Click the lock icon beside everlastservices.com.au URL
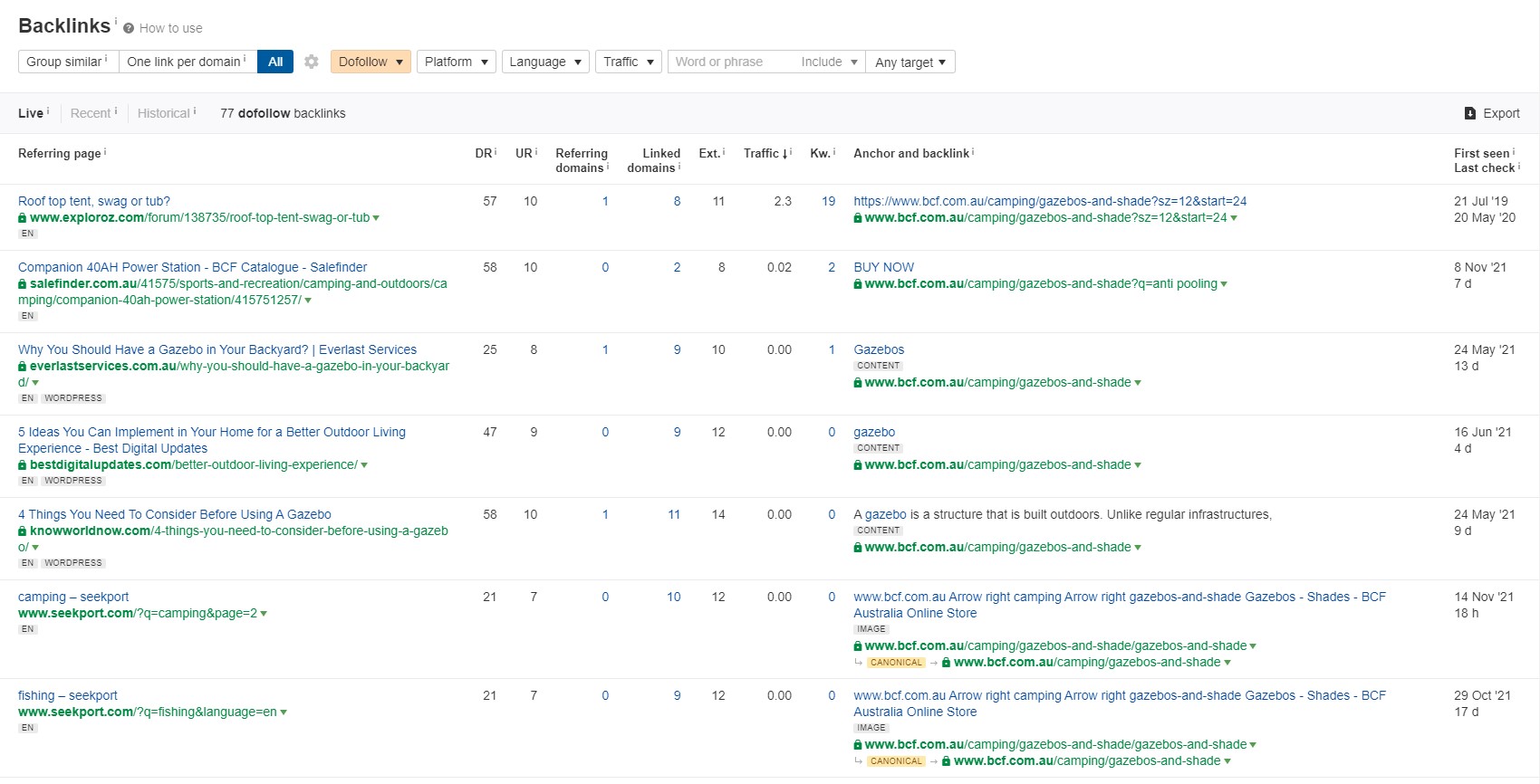The width and height of the screenshot is (1540, 784). pyautogui.click(x=23, y=367)
